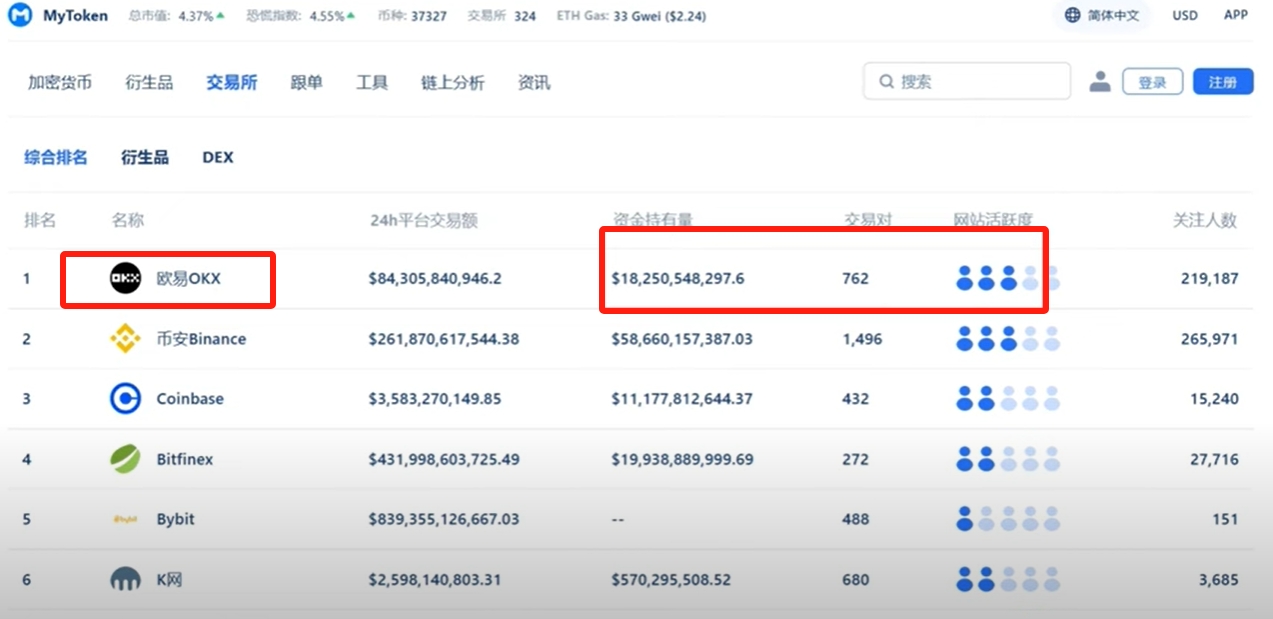1273x619 pixels.
Task: Go to 加密货币 in the main navigation
Action: coord(60,82)
